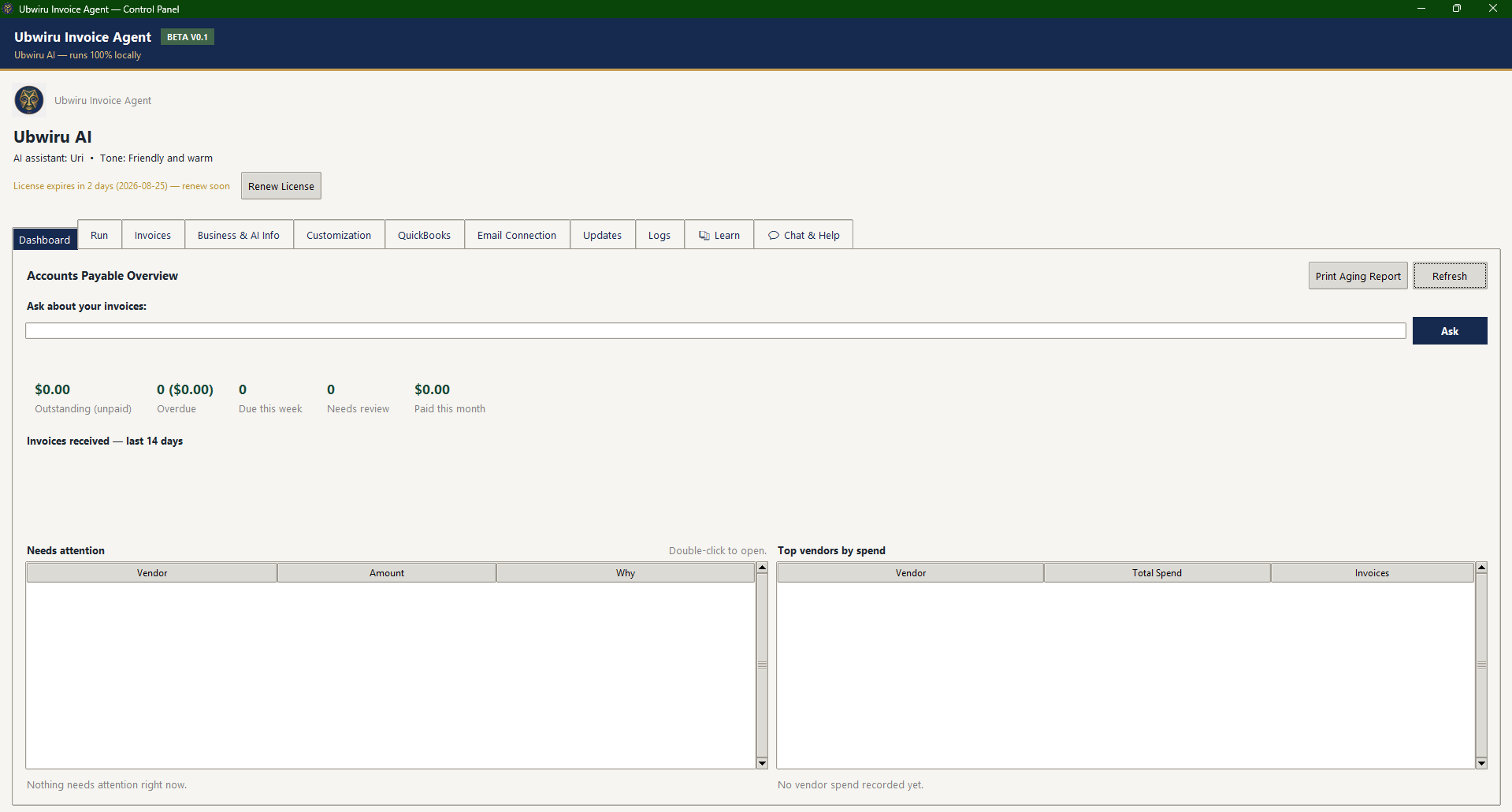Click Top vendors Invoices column header

pyautogui.click(x=1373, y=573)
